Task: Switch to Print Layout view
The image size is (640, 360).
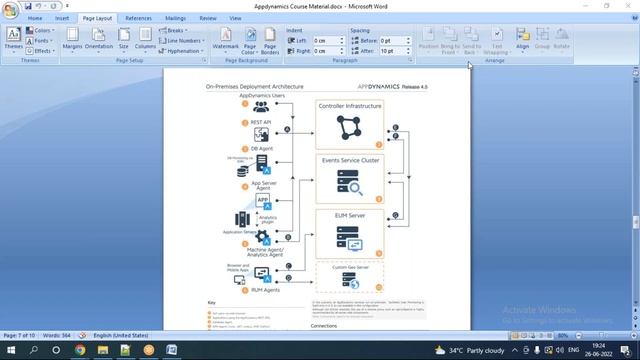Action: 515,336
